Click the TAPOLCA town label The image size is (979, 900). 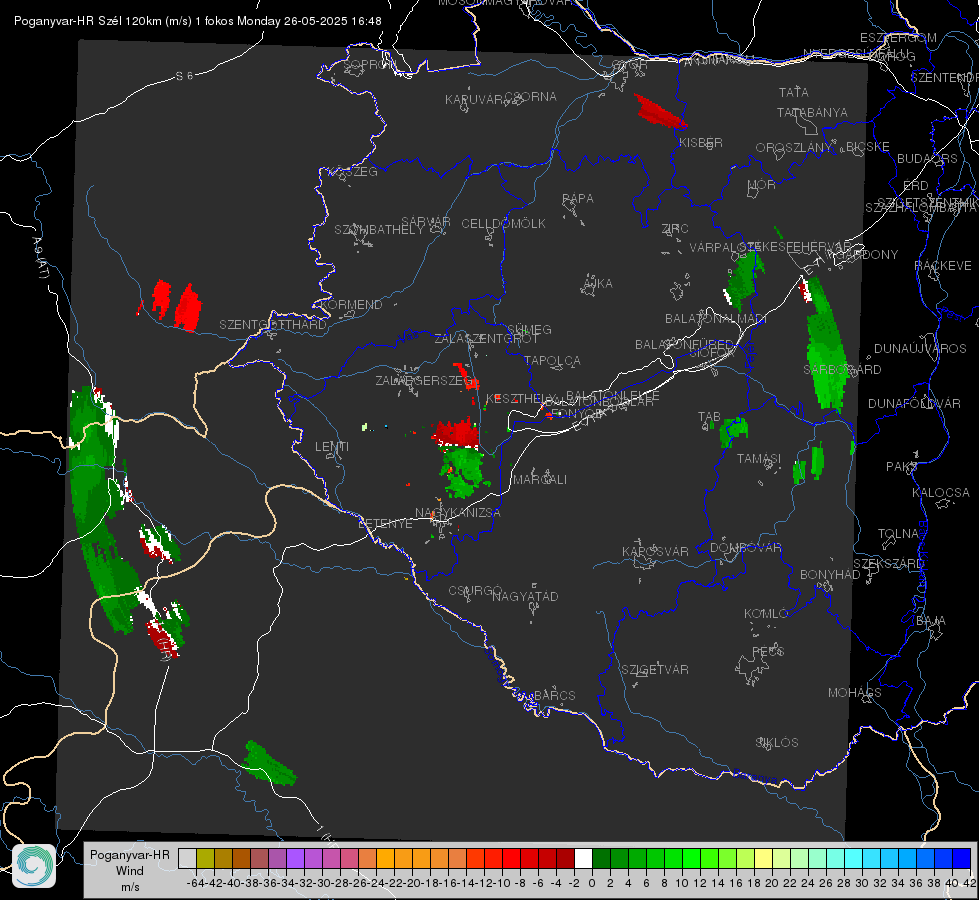click(552, 361)
